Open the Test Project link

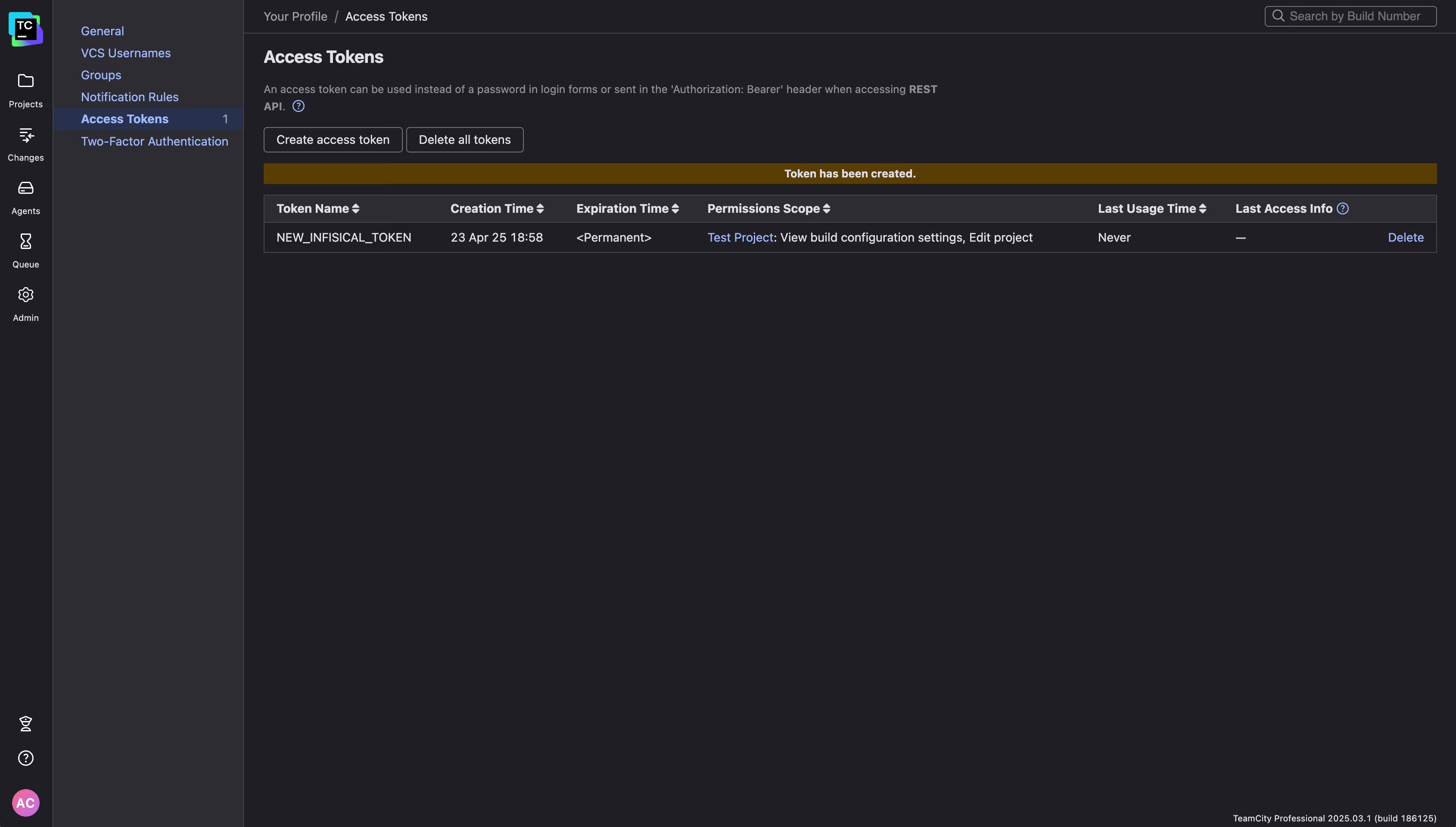click(740, 237)
